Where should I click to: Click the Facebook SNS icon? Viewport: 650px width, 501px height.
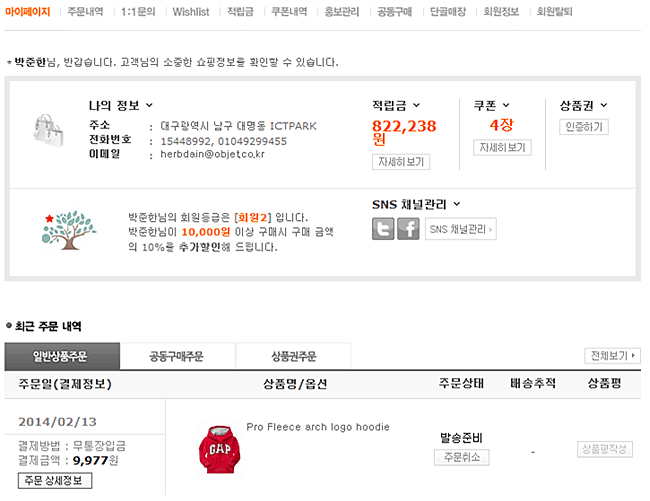(408, 229)
